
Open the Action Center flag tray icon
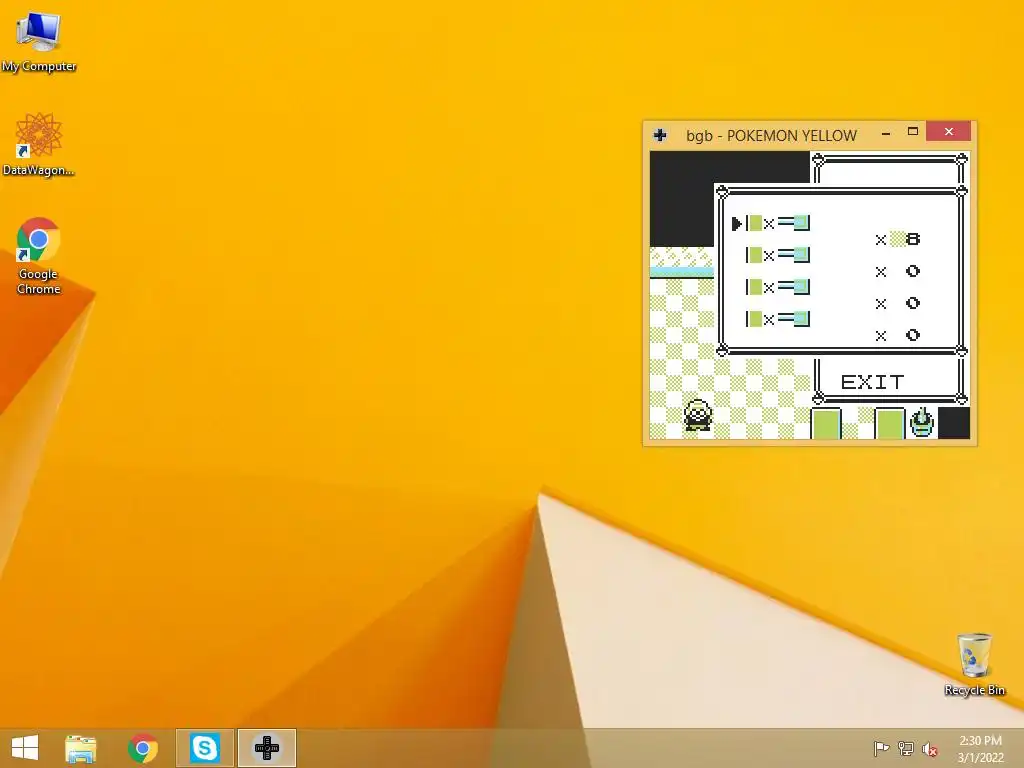881,748
